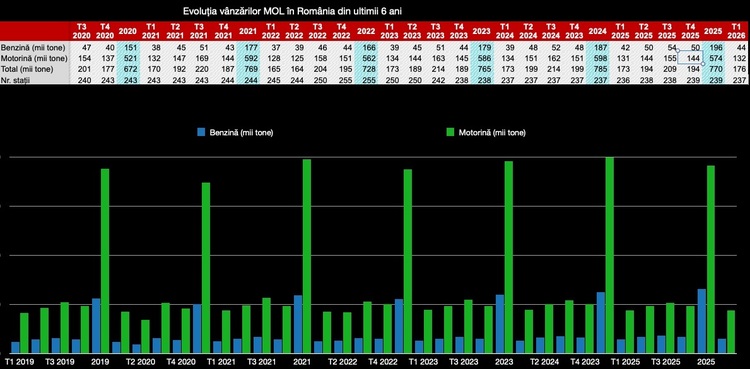Click blue Benzină swatch in chart legend
The width and height of the screenshot is (750, 369).
pyautogui.click(x=201, y=133)
